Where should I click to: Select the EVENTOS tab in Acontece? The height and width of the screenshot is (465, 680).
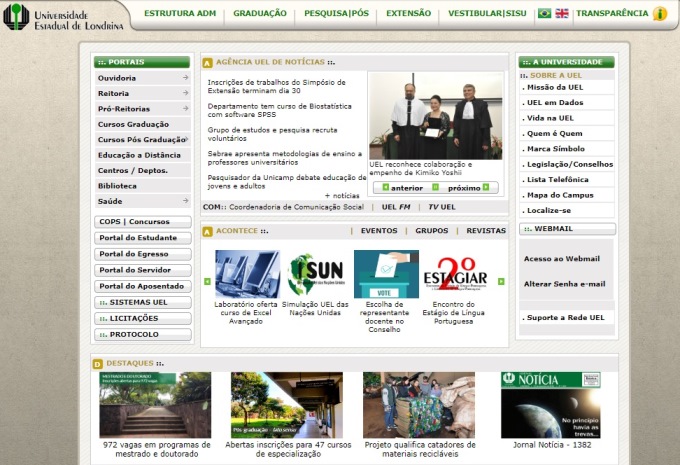point(379,231)
